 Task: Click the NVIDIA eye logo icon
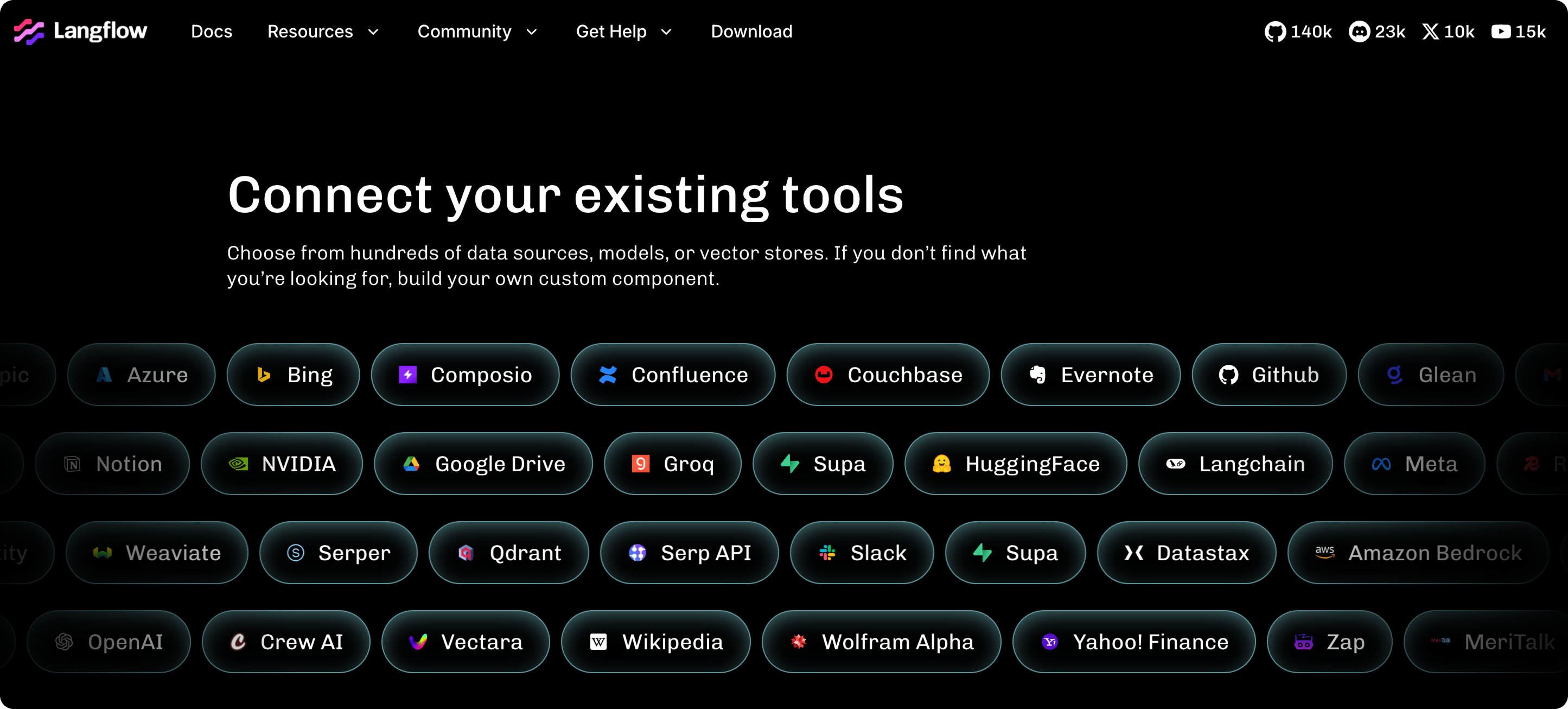[238, 464]
